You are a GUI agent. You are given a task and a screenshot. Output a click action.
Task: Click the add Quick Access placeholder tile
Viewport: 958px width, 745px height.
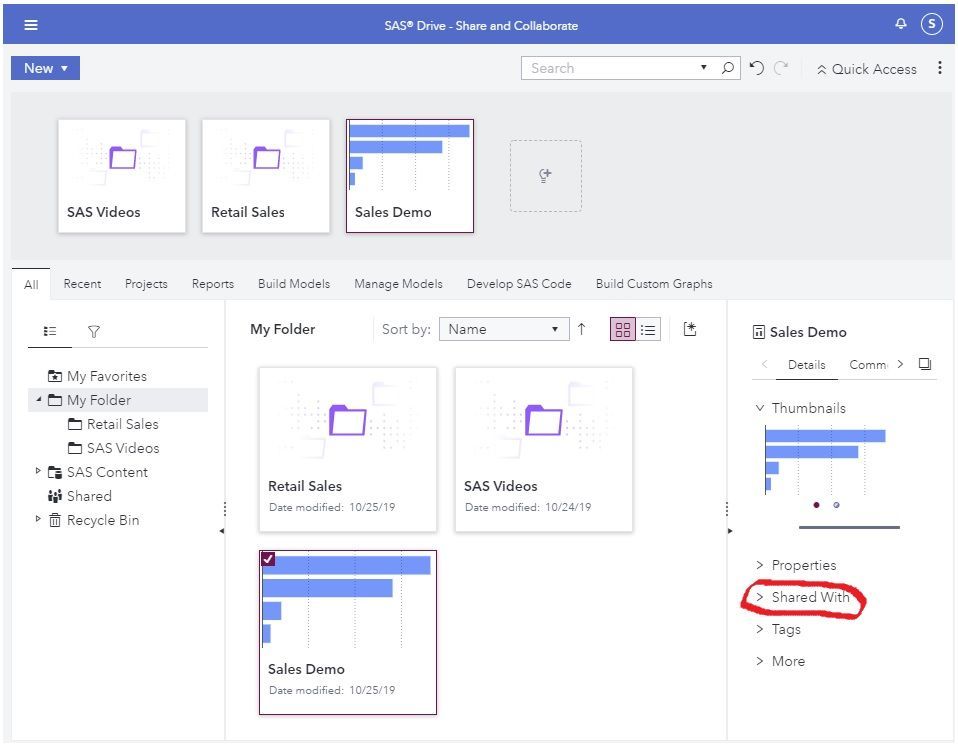tap(546, 176)
